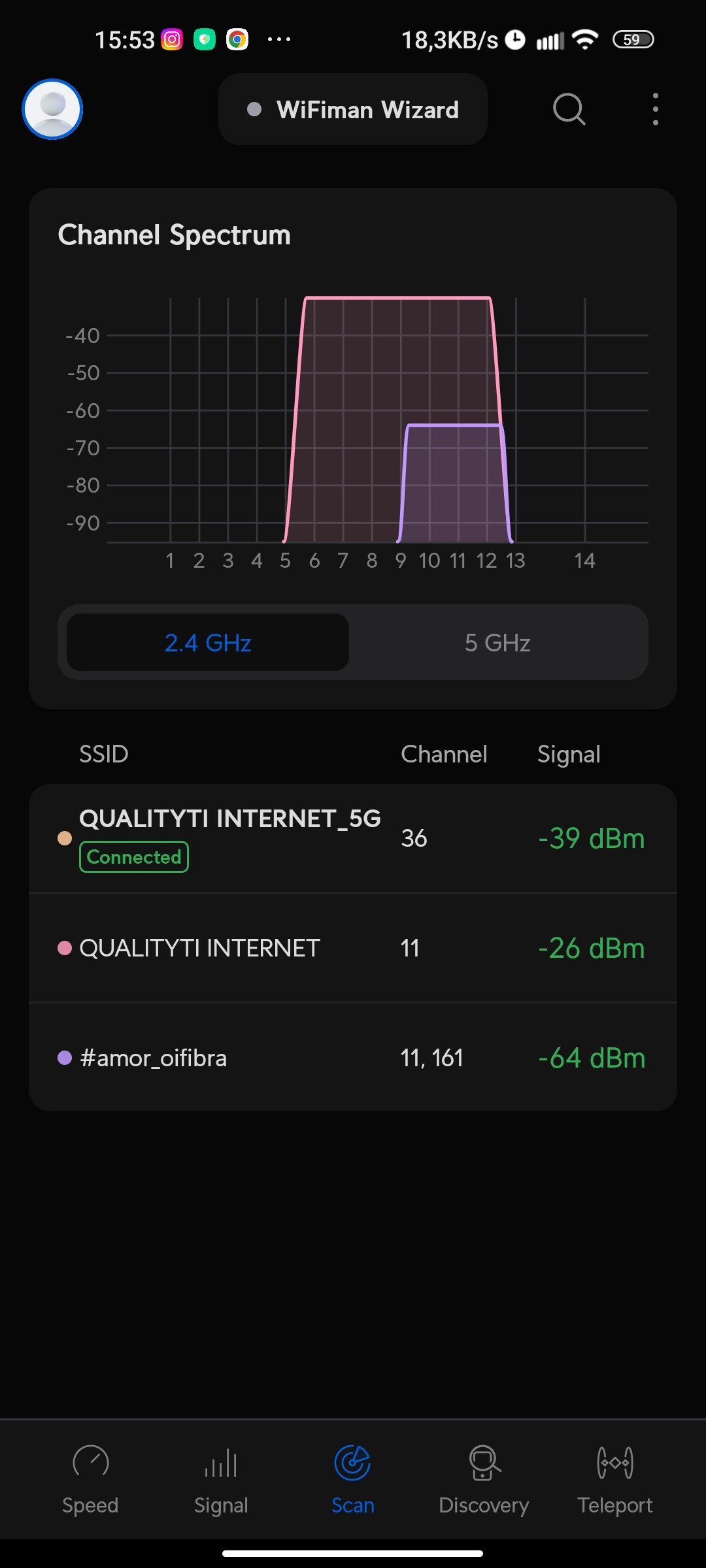Tap the Speed gauge icon
The width and height of the screenshot is (706, 1568).
91,1462
